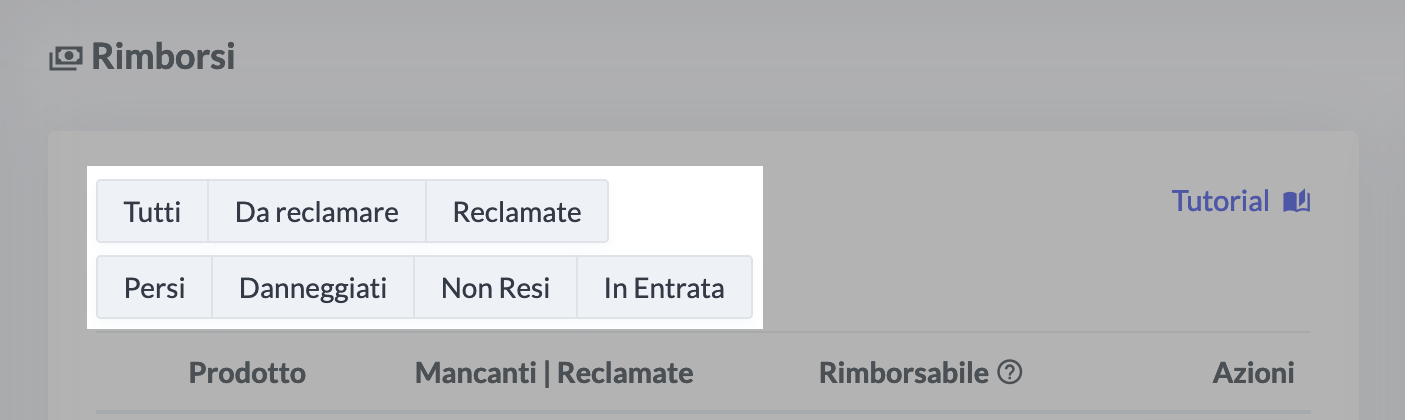Filter by Danneggiati type

click(313, 289)
